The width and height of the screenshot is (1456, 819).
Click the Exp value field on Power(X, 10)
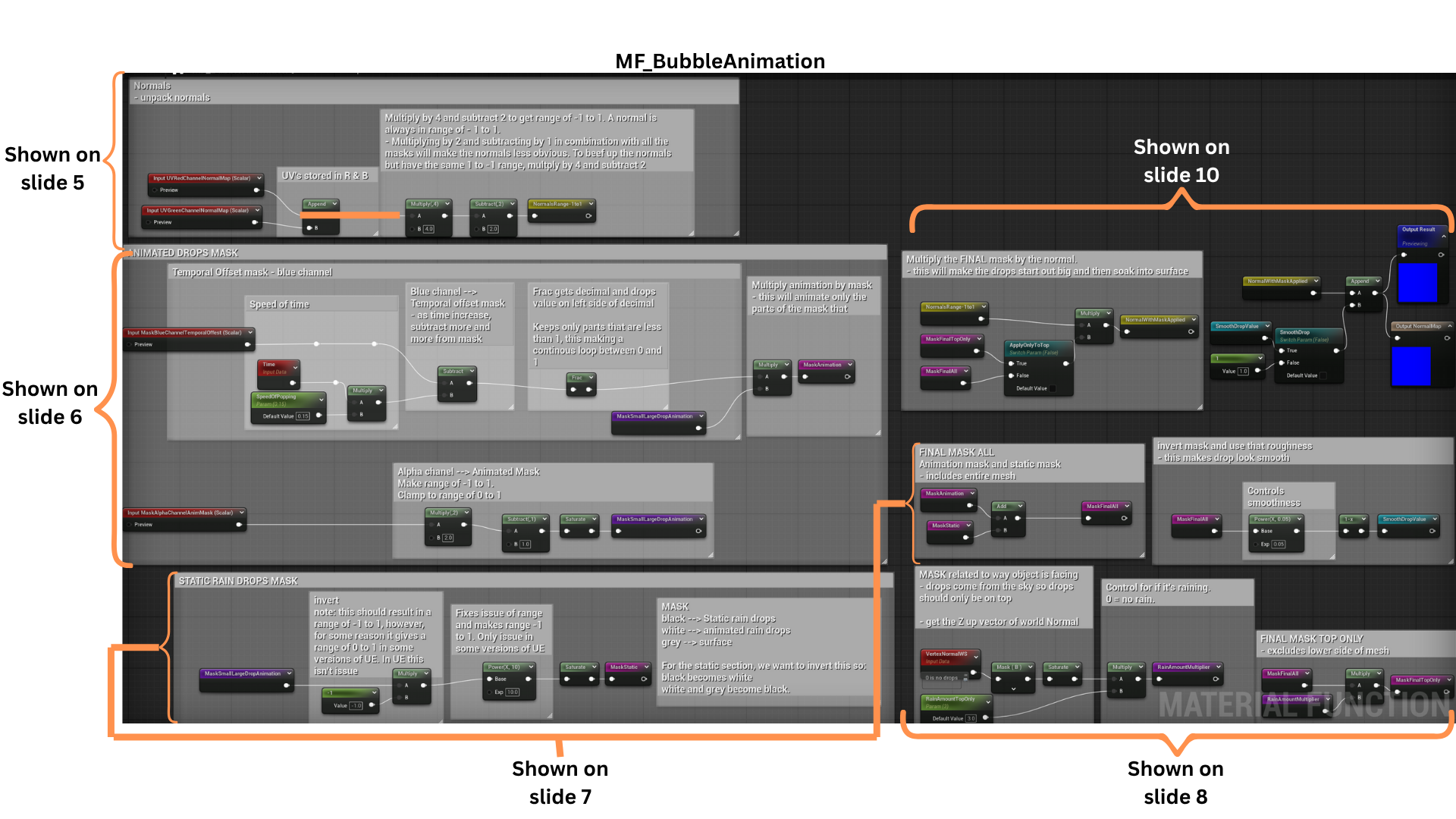click(512, 692)
